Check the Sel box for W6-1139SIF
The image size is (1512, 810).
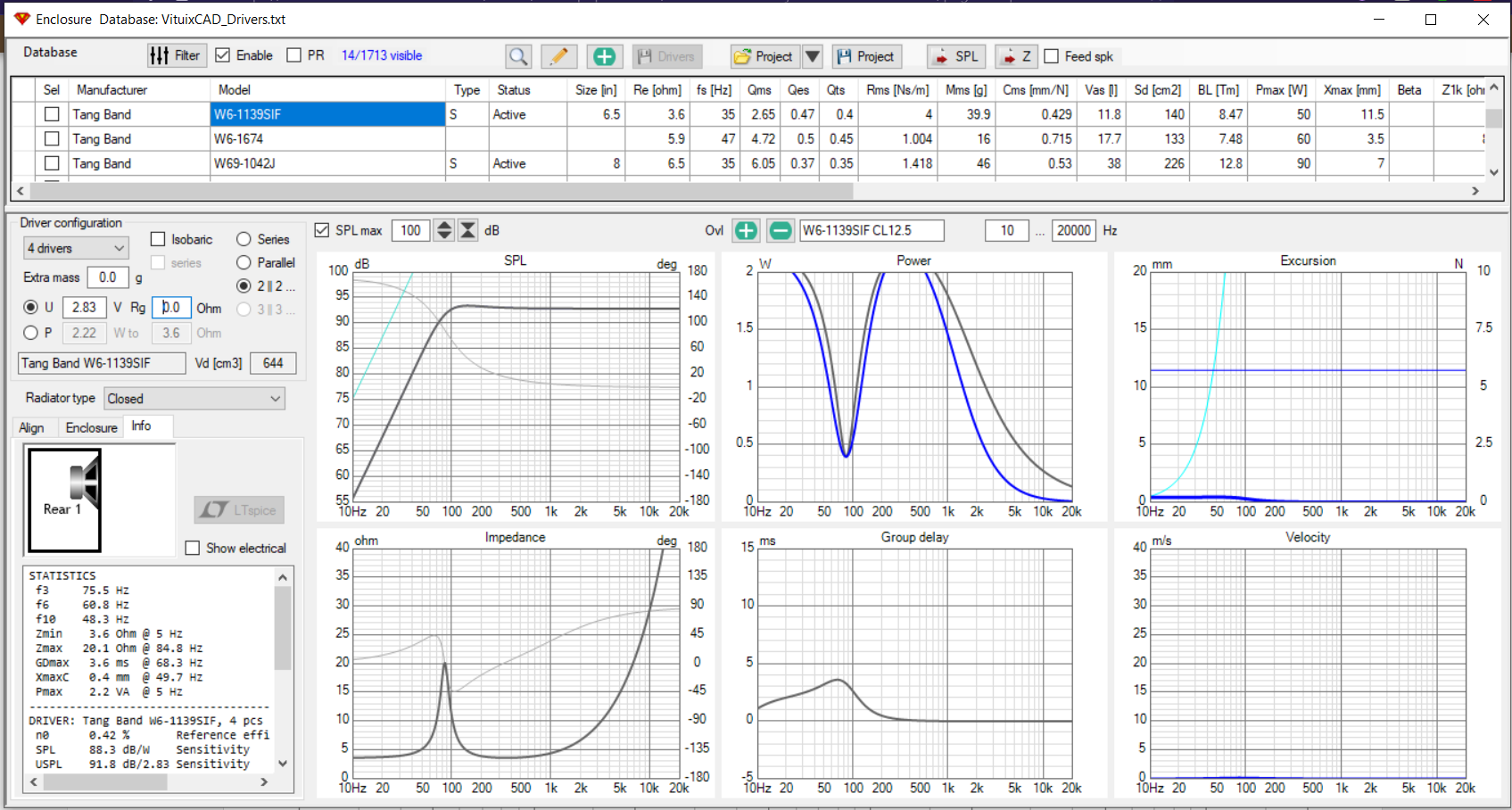(x=52, y=114)
